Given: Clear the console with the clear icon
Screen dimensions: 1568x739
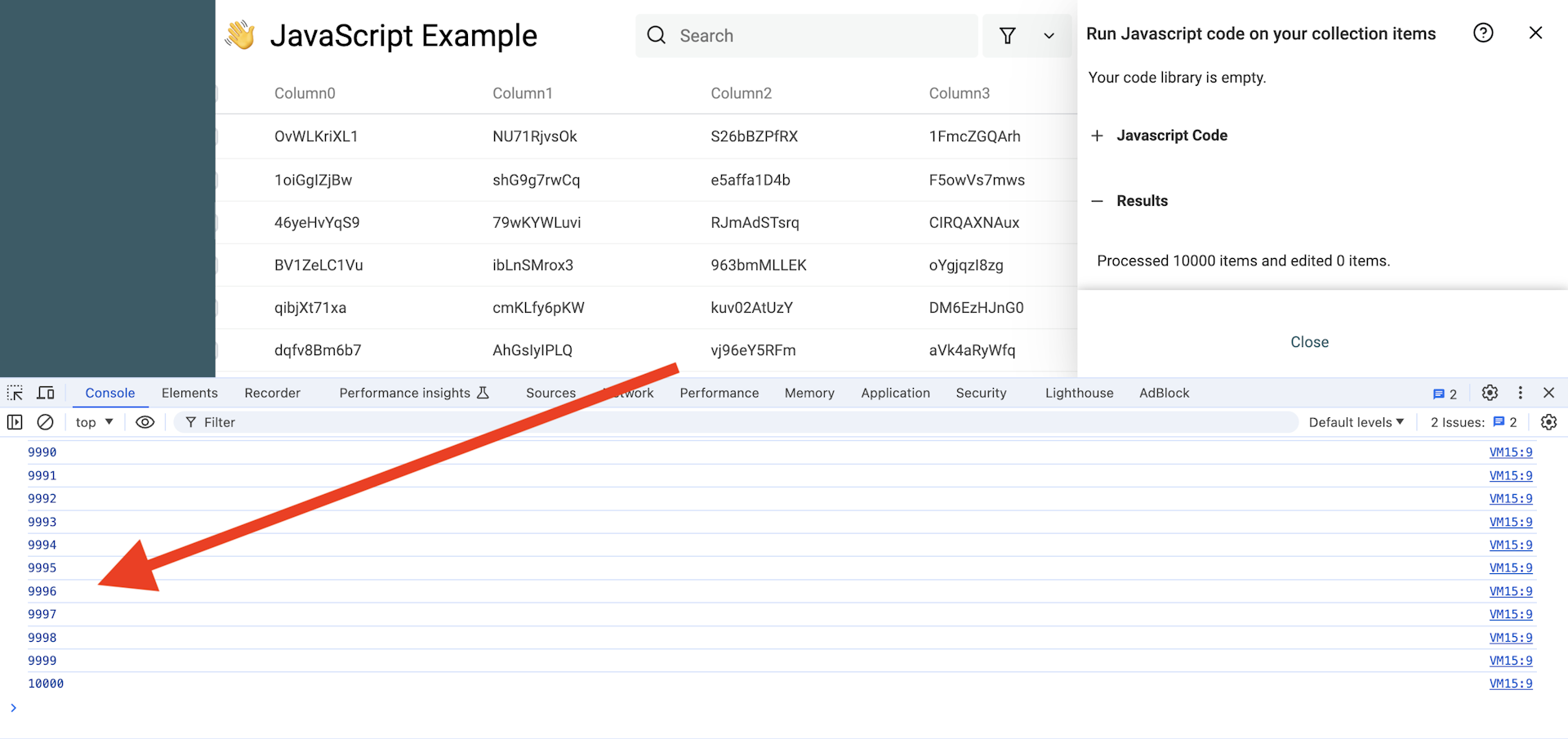Looking at the screenshot, I should (x=46, y=422).
